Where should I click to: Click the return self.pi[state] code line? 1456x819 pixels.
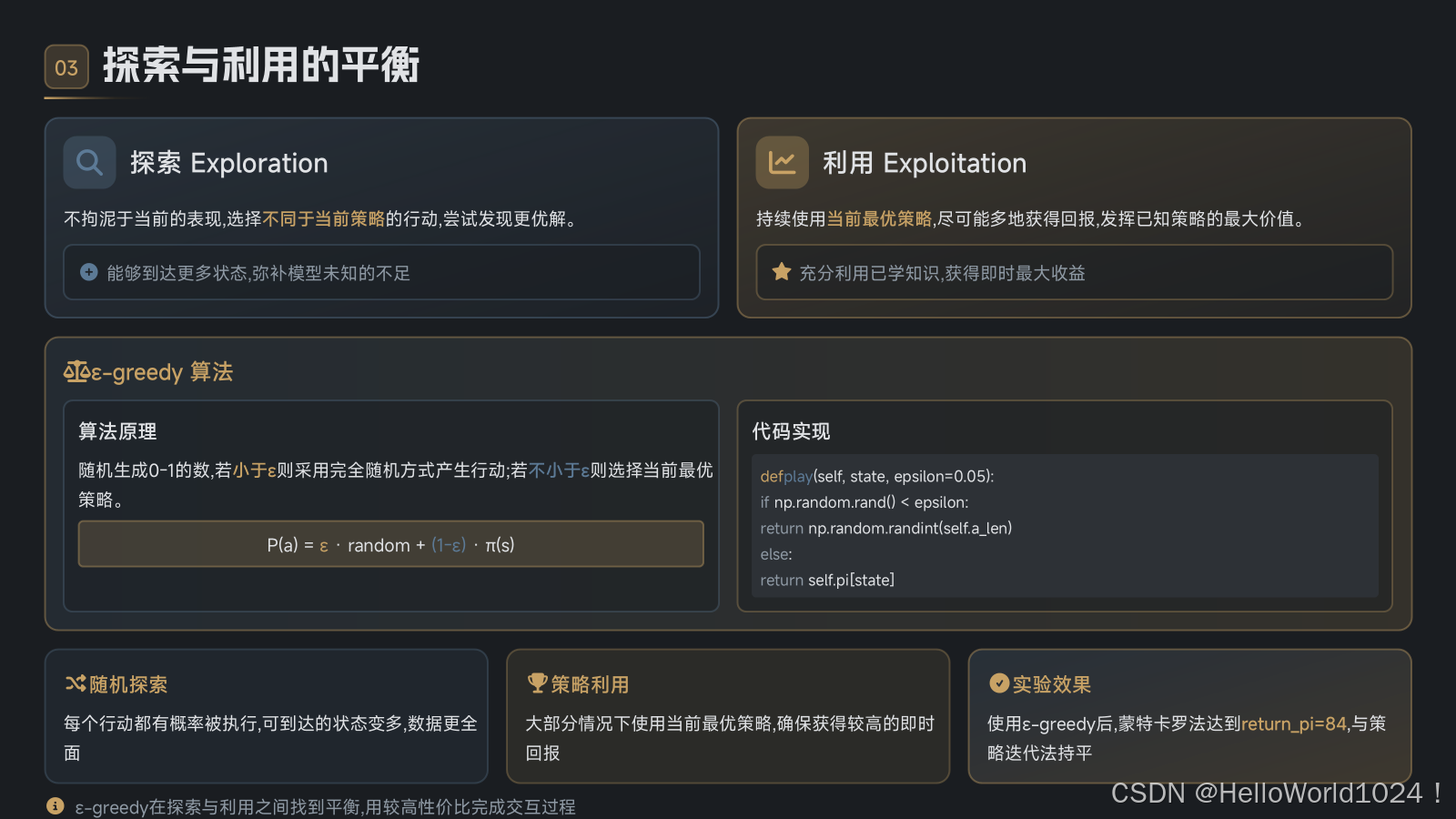click(827, 580)
